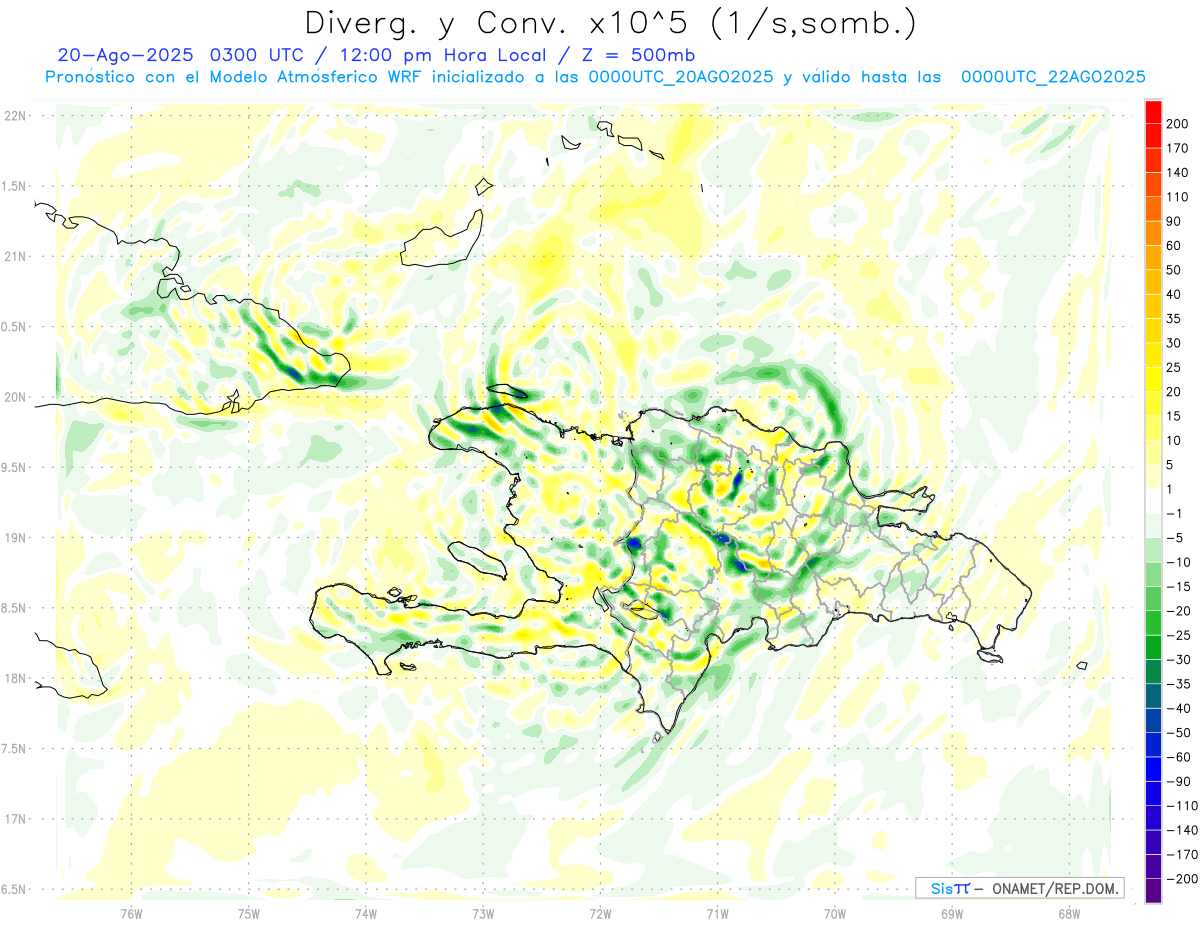1200x927 pixels.
Task: Click longitude label '75W'
Action: 249,912
